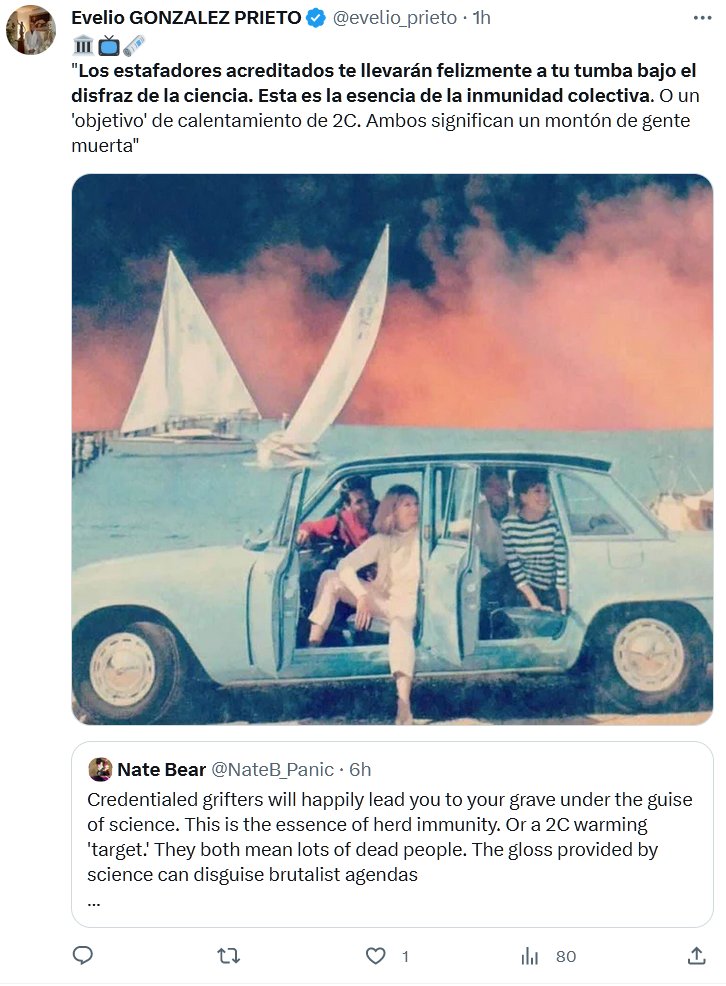Open the vintage car and sailboats image
The image size is (726, 986).
392,449
